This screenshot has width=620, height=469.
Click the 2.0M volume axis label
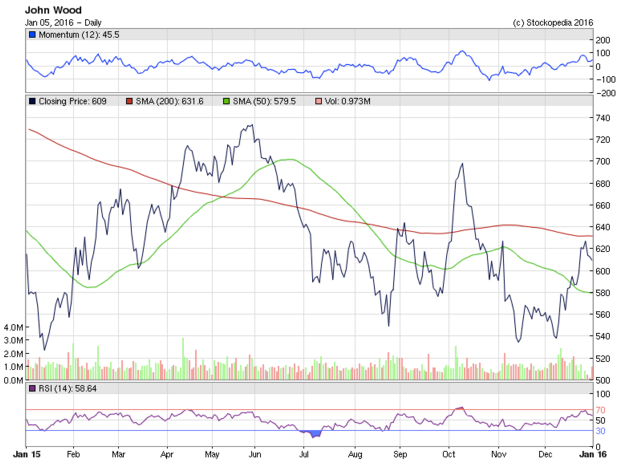[x=13, y=354]
